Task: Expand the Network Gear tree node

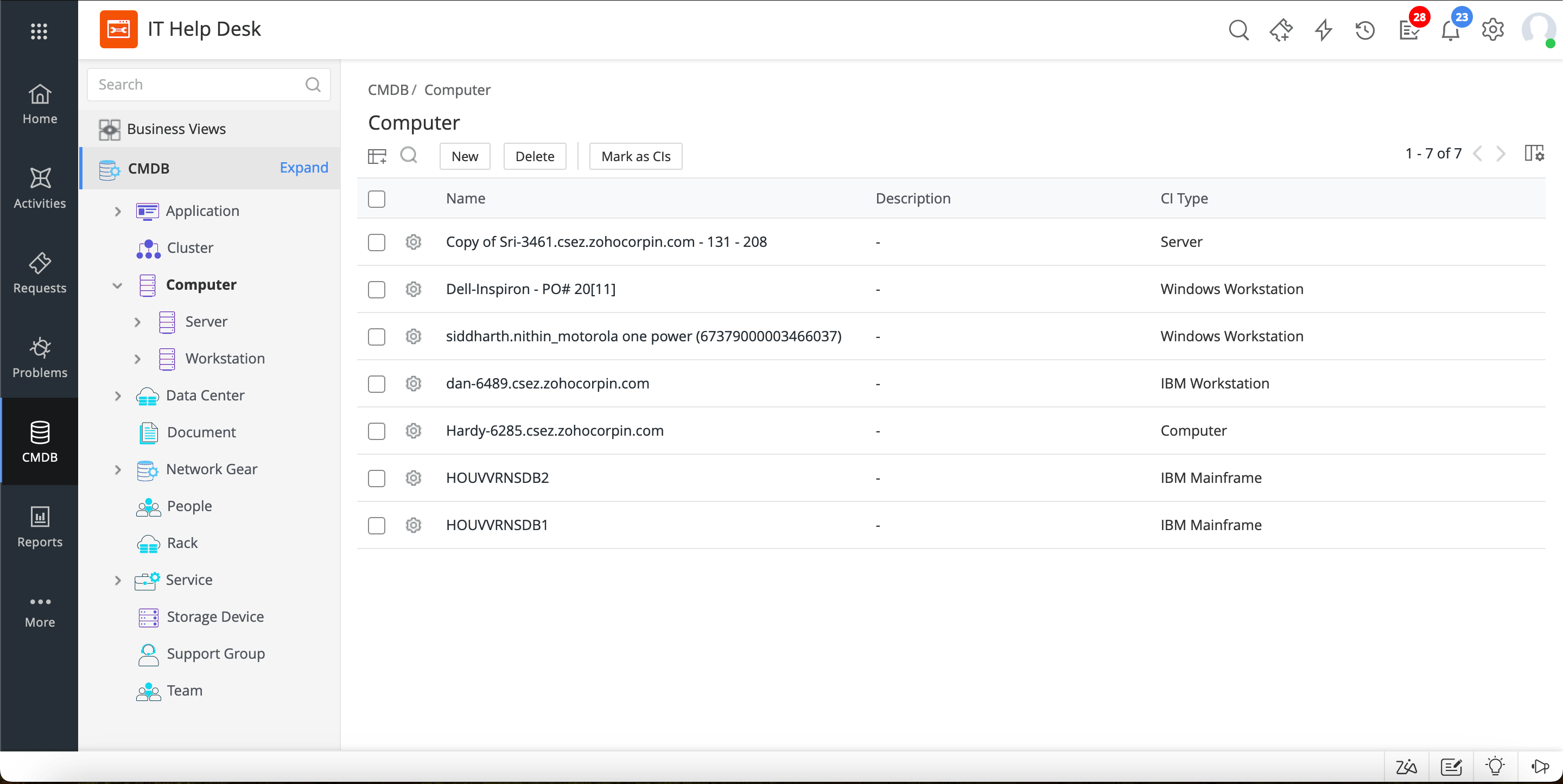Action: [118, 469]
